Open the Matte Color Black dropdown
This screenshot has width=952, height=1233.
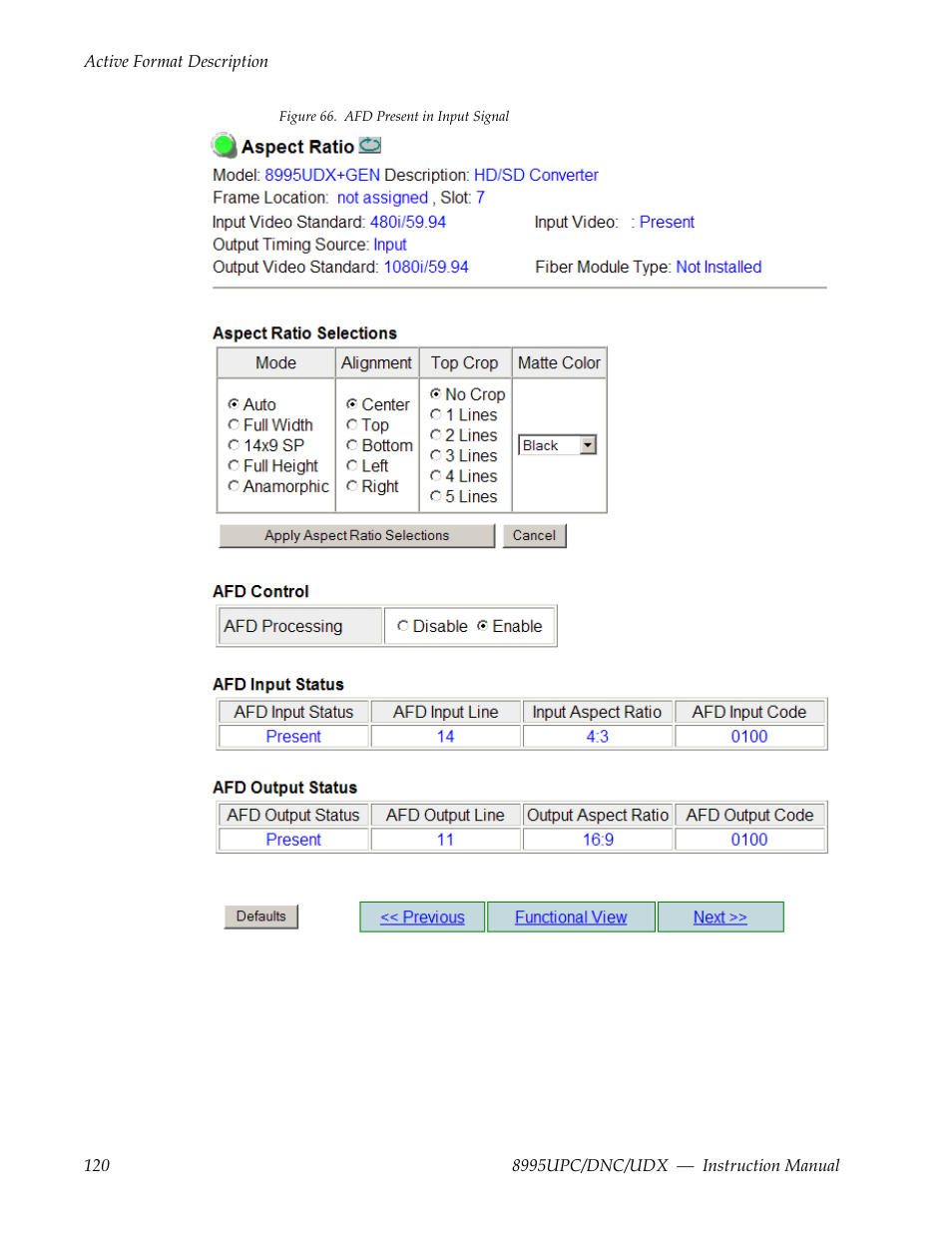[x=557, y=445]
